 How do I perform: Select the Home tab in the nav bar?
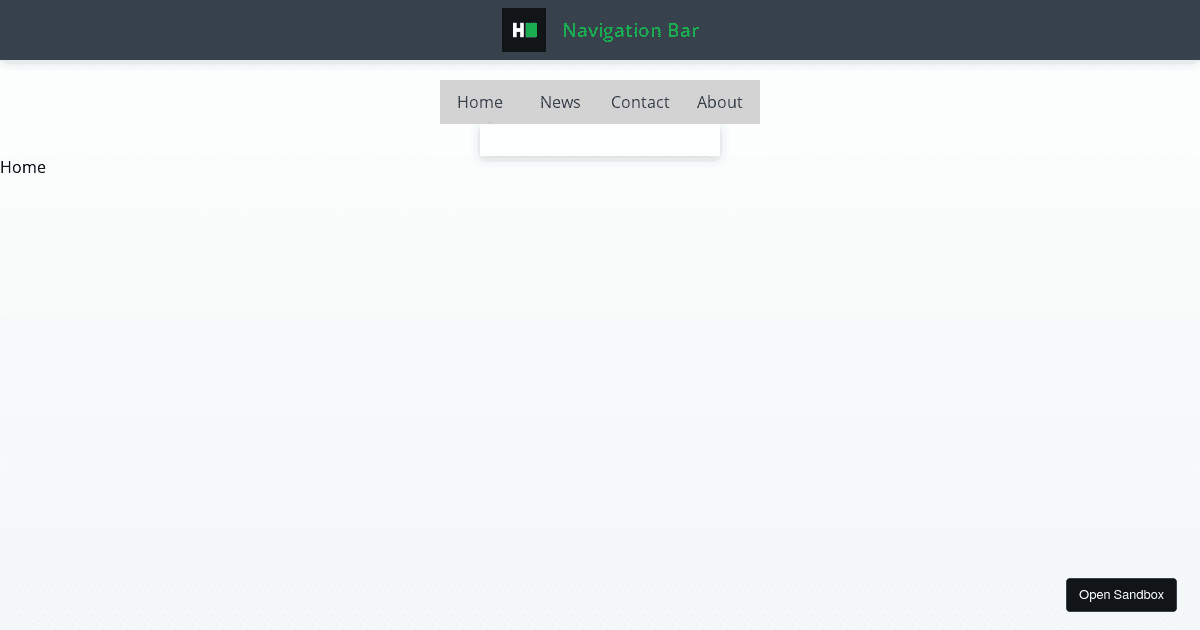pyautogui.click(x=480, y=102)
